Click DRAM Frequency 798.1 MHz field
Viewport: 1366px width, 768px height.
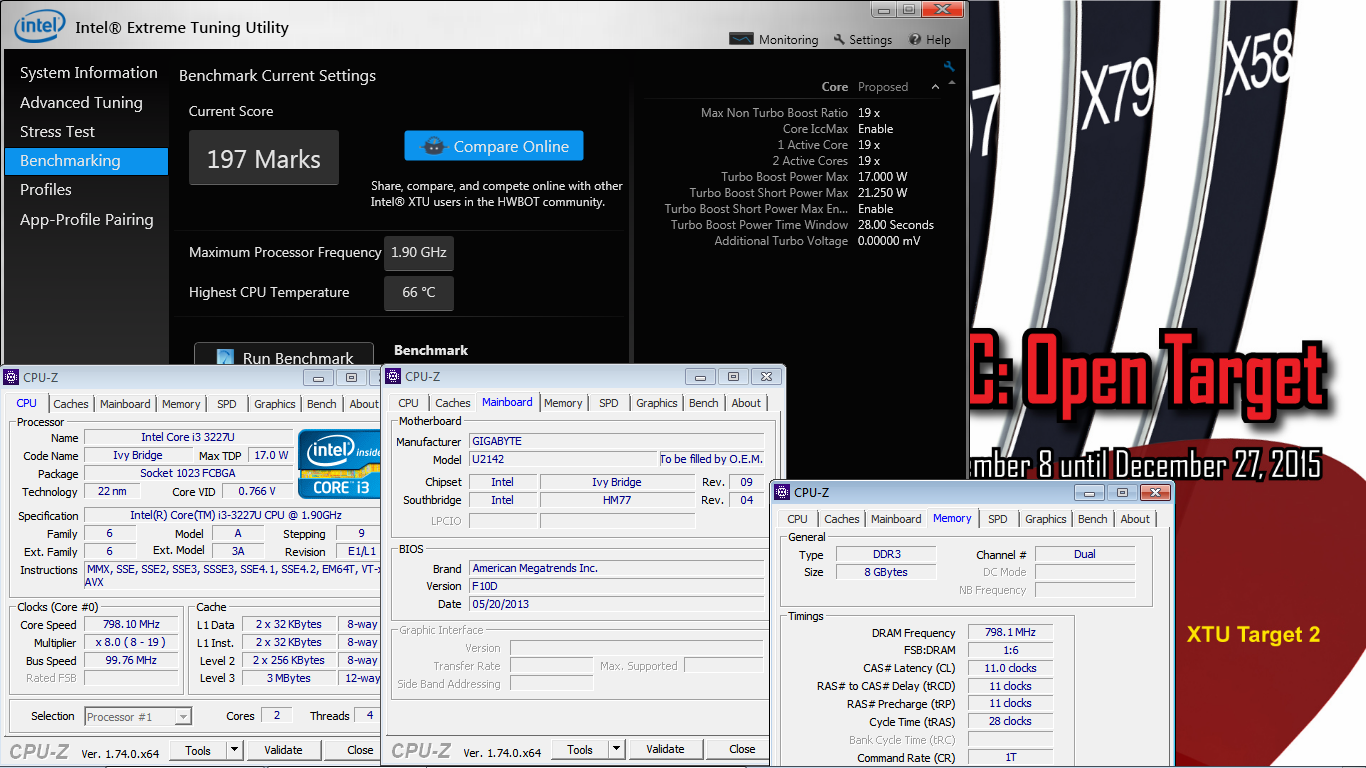coord(1011,633)
